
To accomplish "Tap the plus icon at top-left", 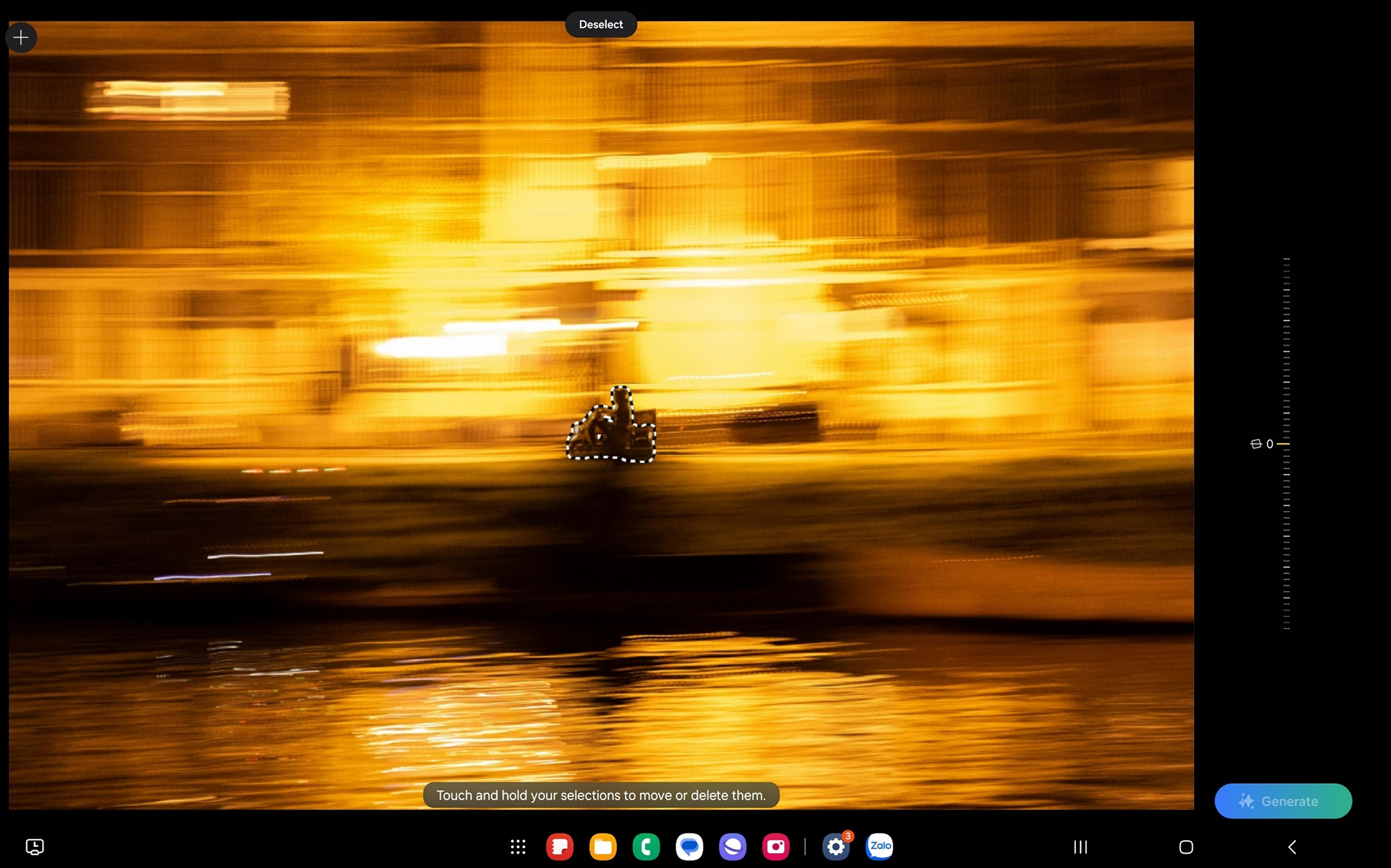I will pos(21,38).
